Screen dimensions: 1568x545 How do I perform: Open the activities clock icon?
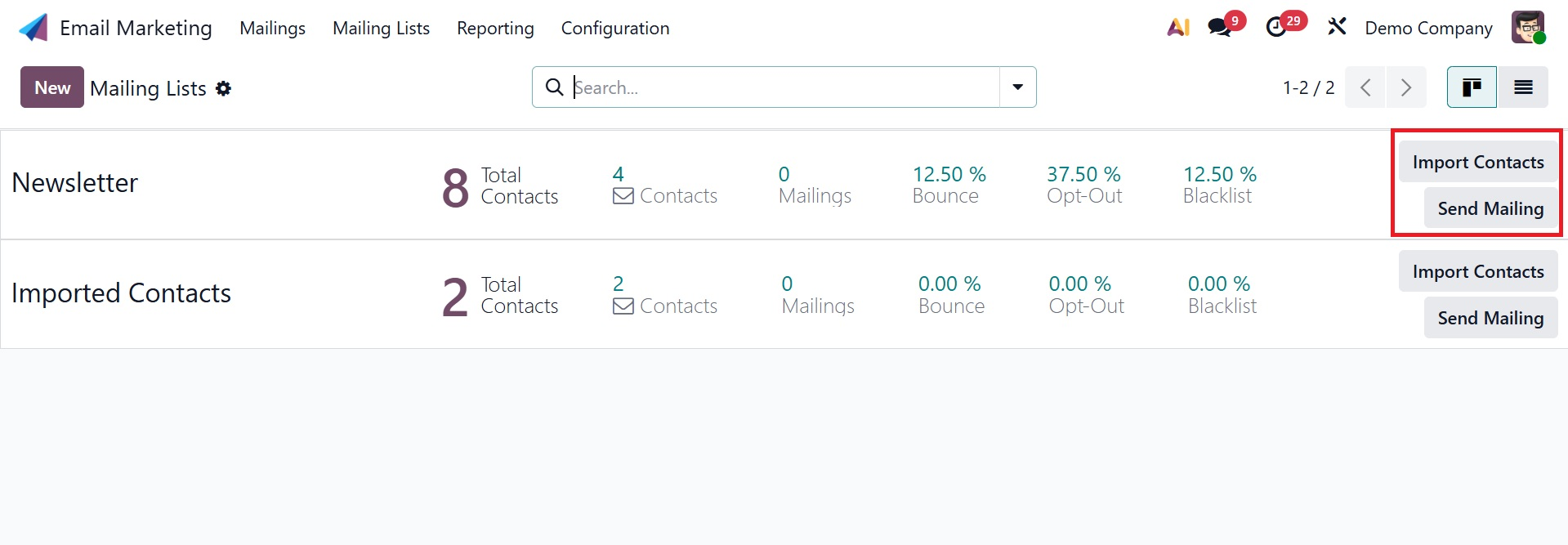(1276, 28)
